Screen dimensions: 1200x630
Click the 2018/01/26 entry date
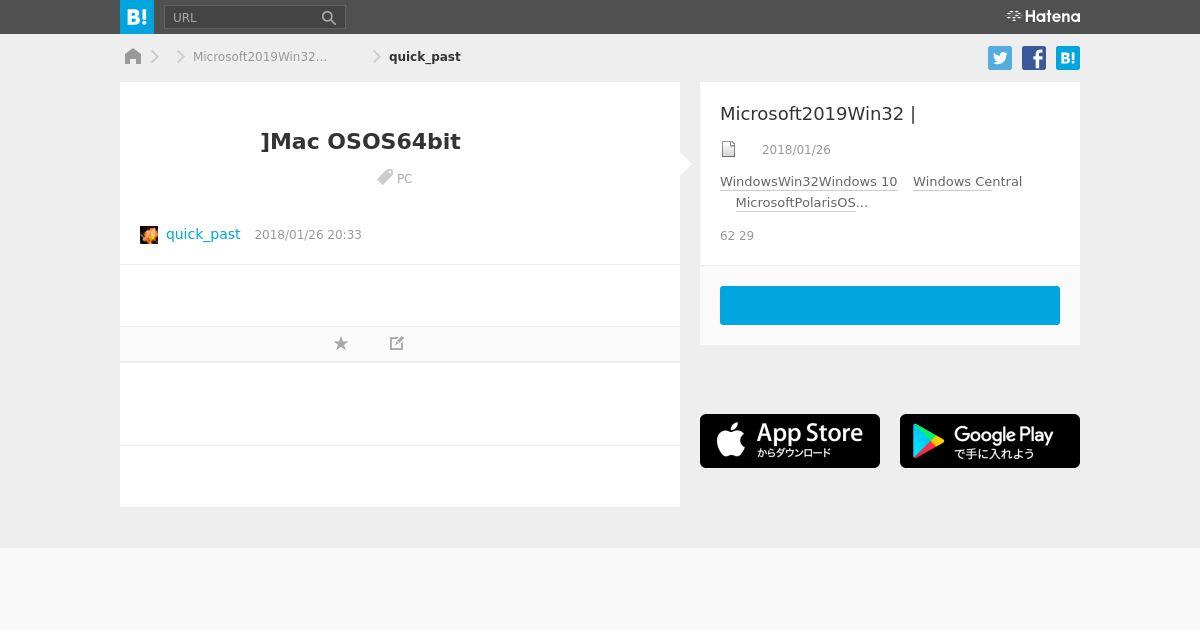(x=796, y=149)
